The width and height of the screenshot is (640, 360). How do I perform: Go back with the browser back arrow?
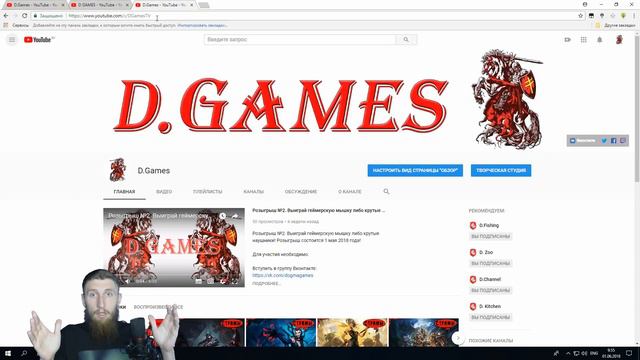[6, 16]
